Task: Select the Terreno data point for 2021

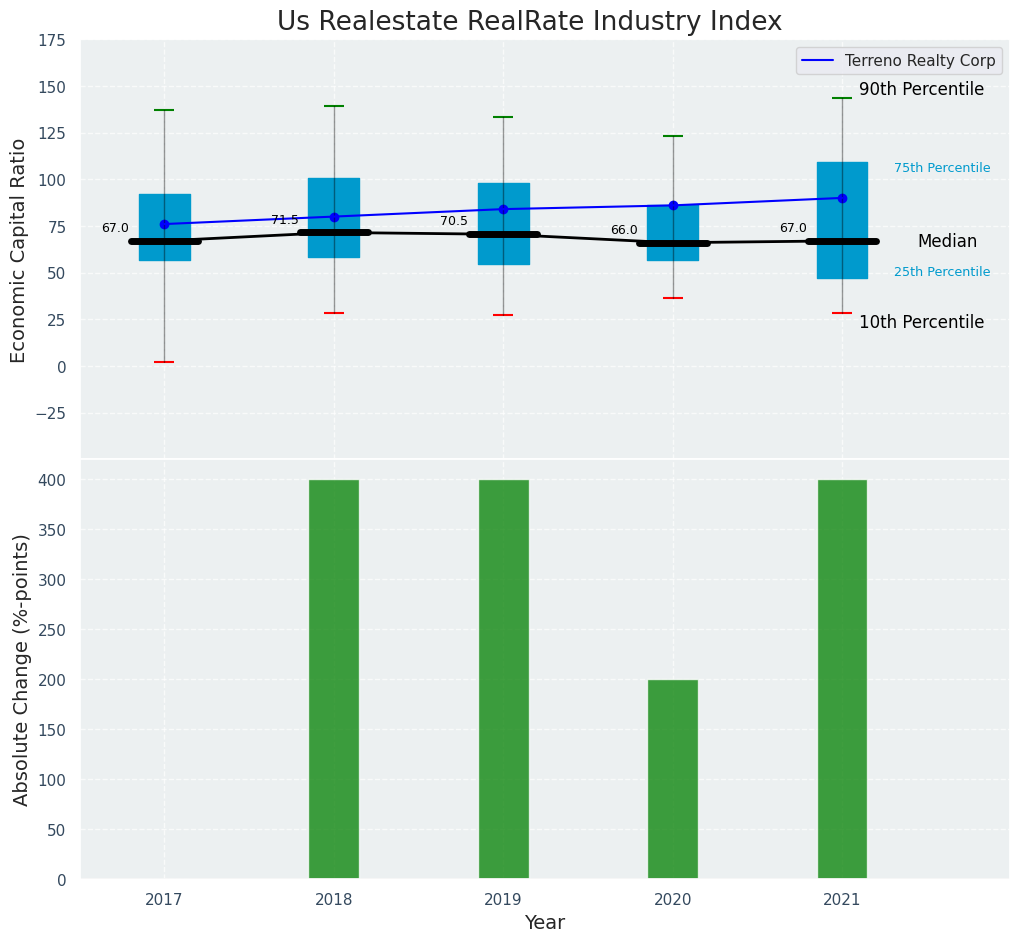Action: pos(842,198)
